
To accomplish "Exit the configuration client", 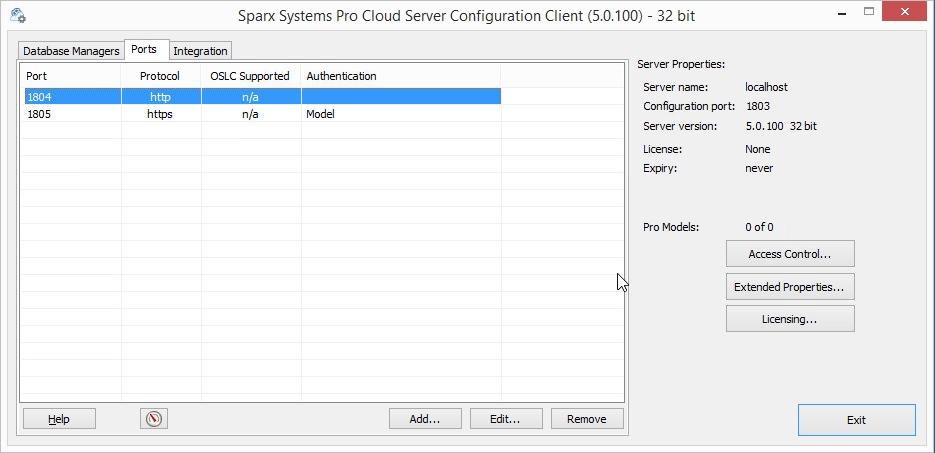I will click(x=856, y=420).
